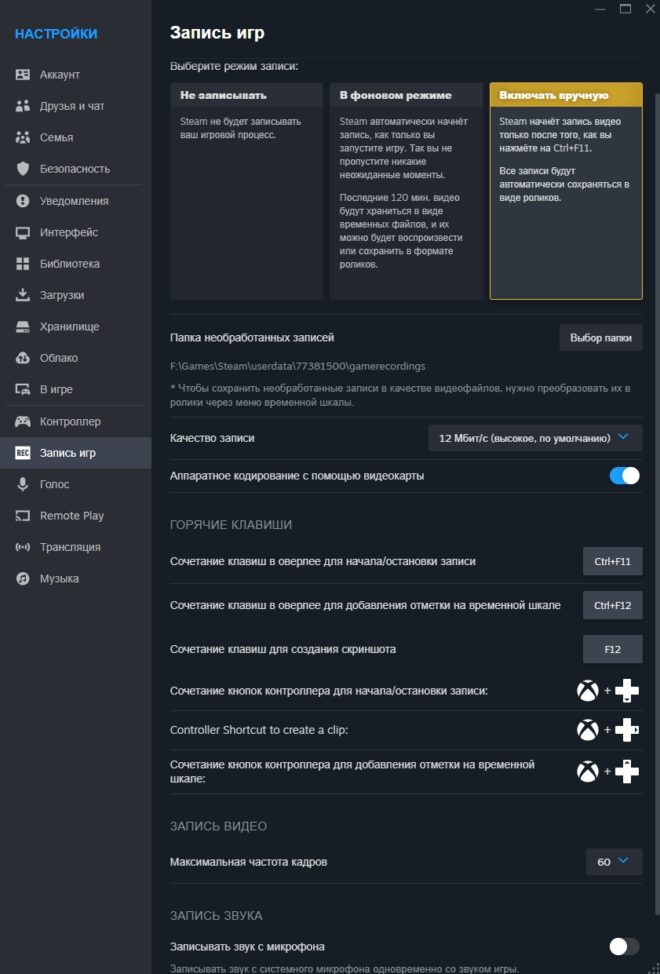The height and width of the screenshot is (974, 660).
Task: Click Xbox guide icon for start/stop recording shortcut
Action: [x=587, y=691]
